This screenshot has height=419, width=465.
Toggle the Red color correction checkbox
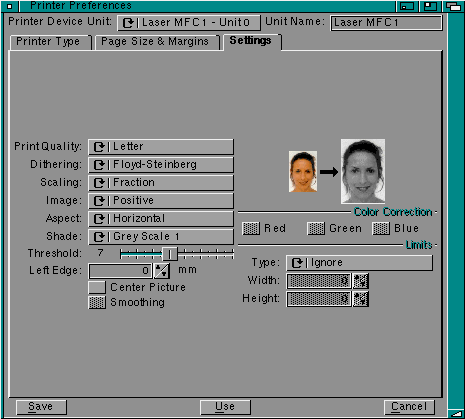pos(251,229)
